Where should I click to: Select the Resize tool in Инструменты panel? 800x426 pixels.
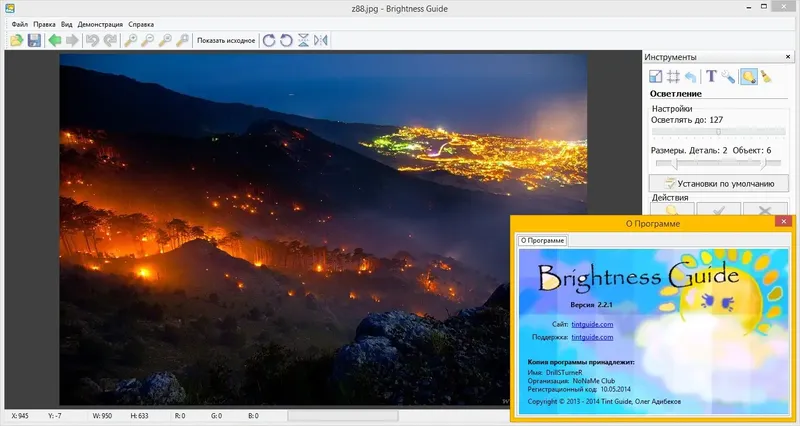[x=656, y=77]
